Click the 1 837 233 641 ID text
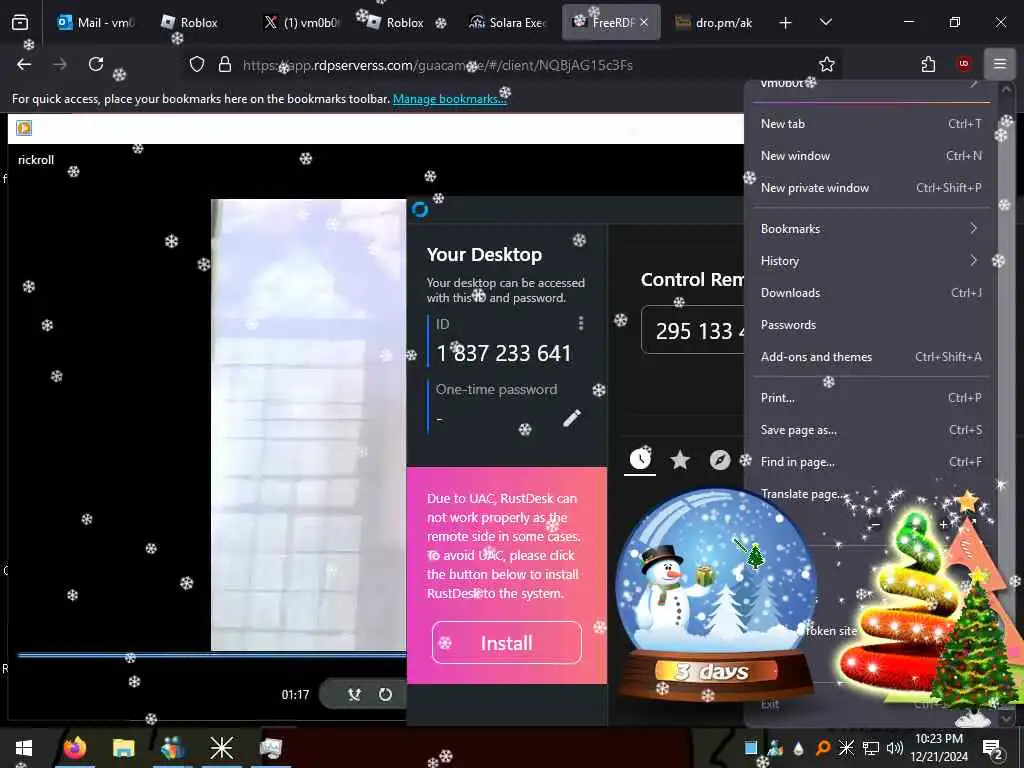 tap(504, 353)
